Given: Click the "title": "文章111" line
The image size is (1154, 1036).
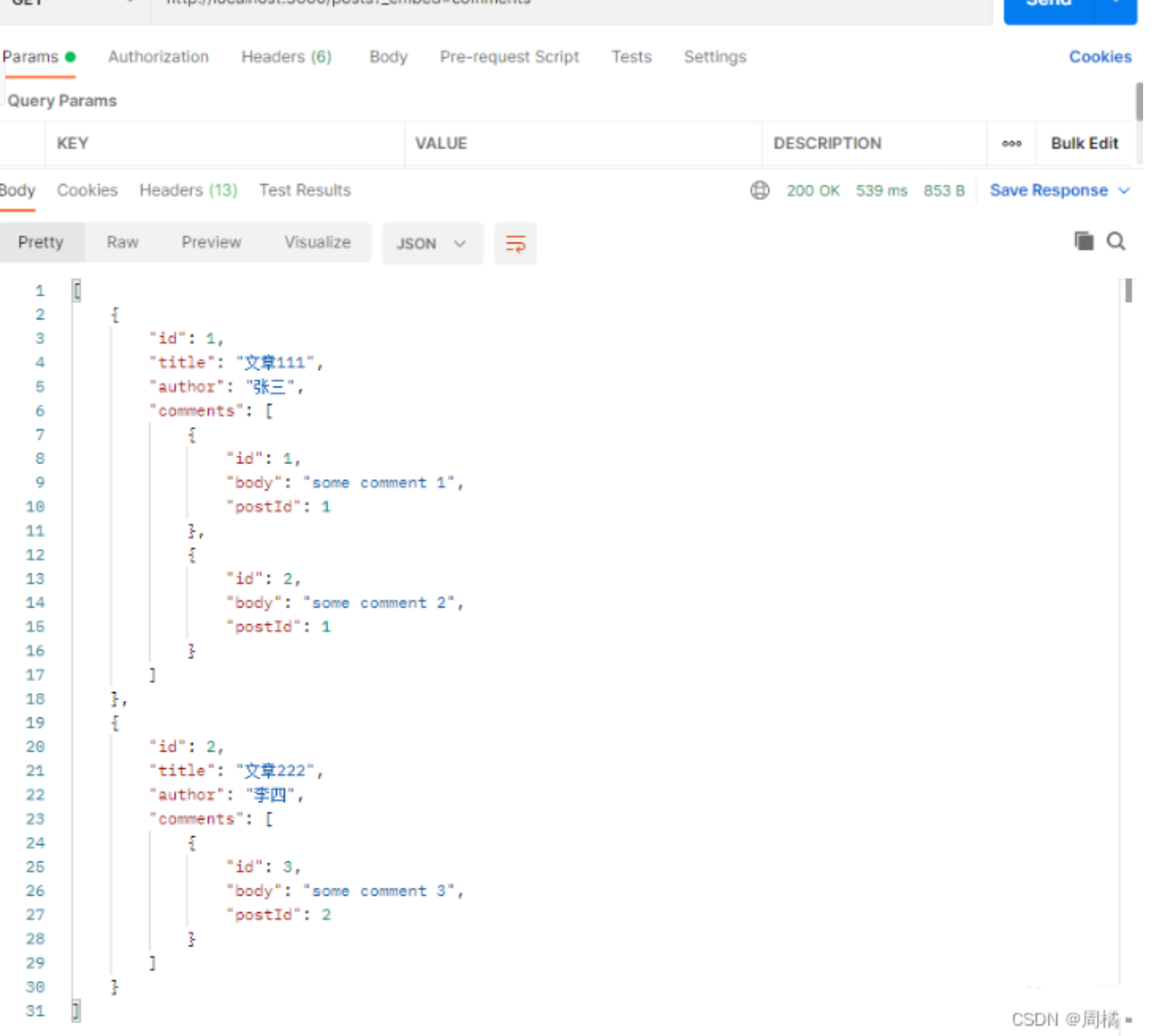Looking at the screenshot, I should coord(235,362).
